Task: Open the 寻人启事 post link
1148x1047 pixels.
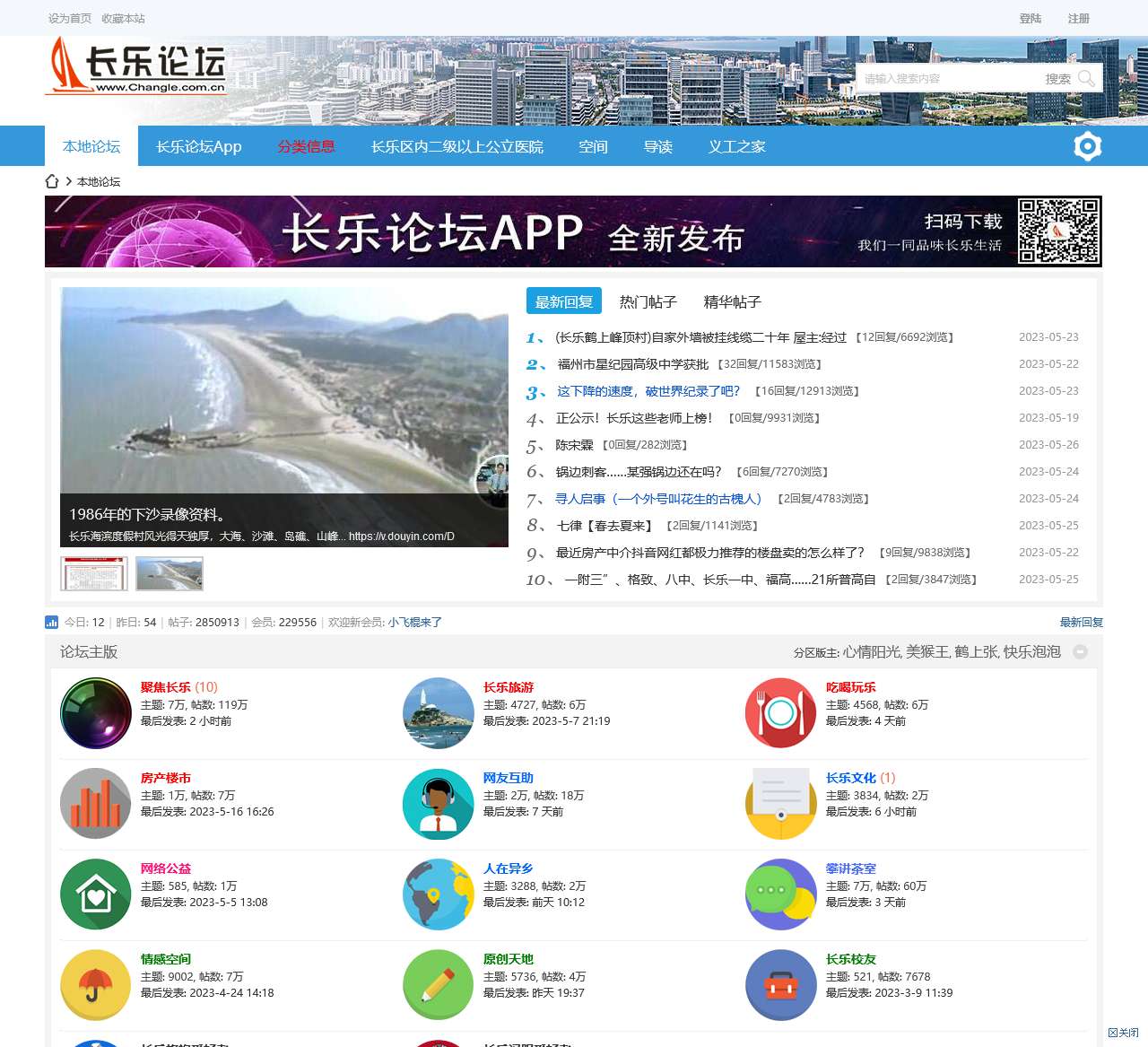Action: pyautogui.click(x=658, y=499)
